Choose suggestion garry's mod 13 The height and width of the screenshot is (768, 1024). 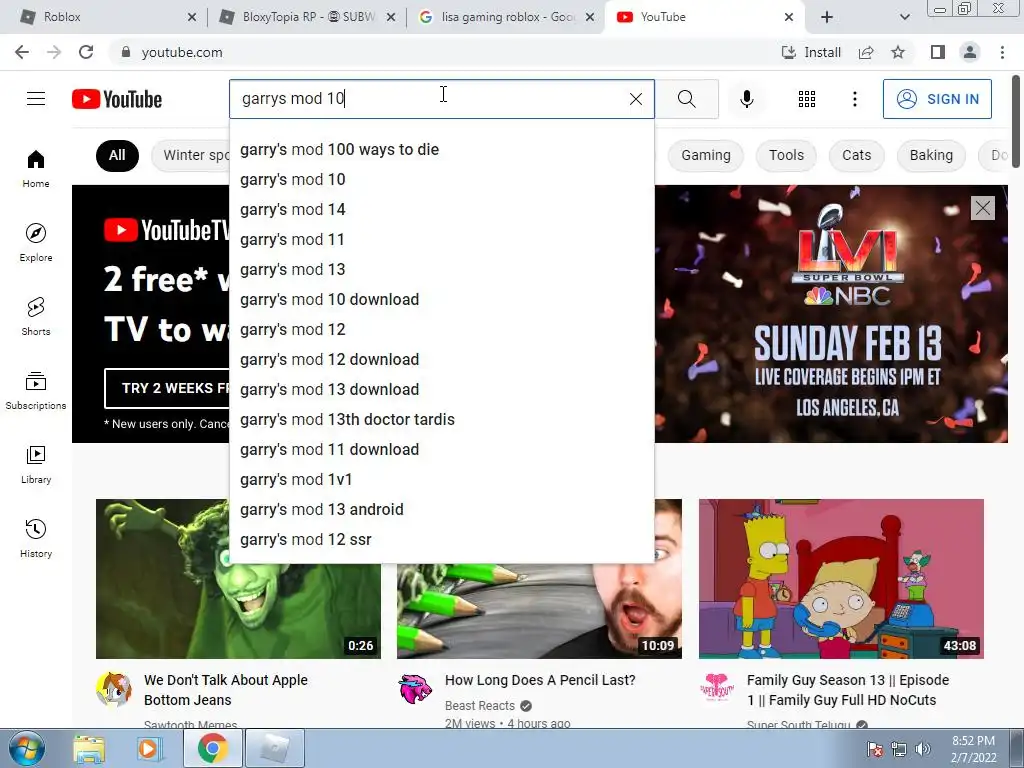coord(441,270)
